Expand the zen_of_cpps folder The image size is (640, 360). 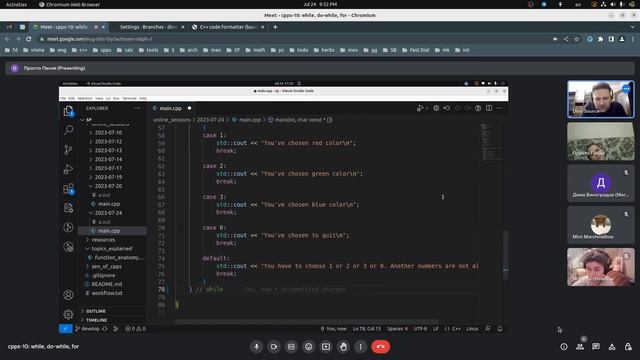pos(106,267)
